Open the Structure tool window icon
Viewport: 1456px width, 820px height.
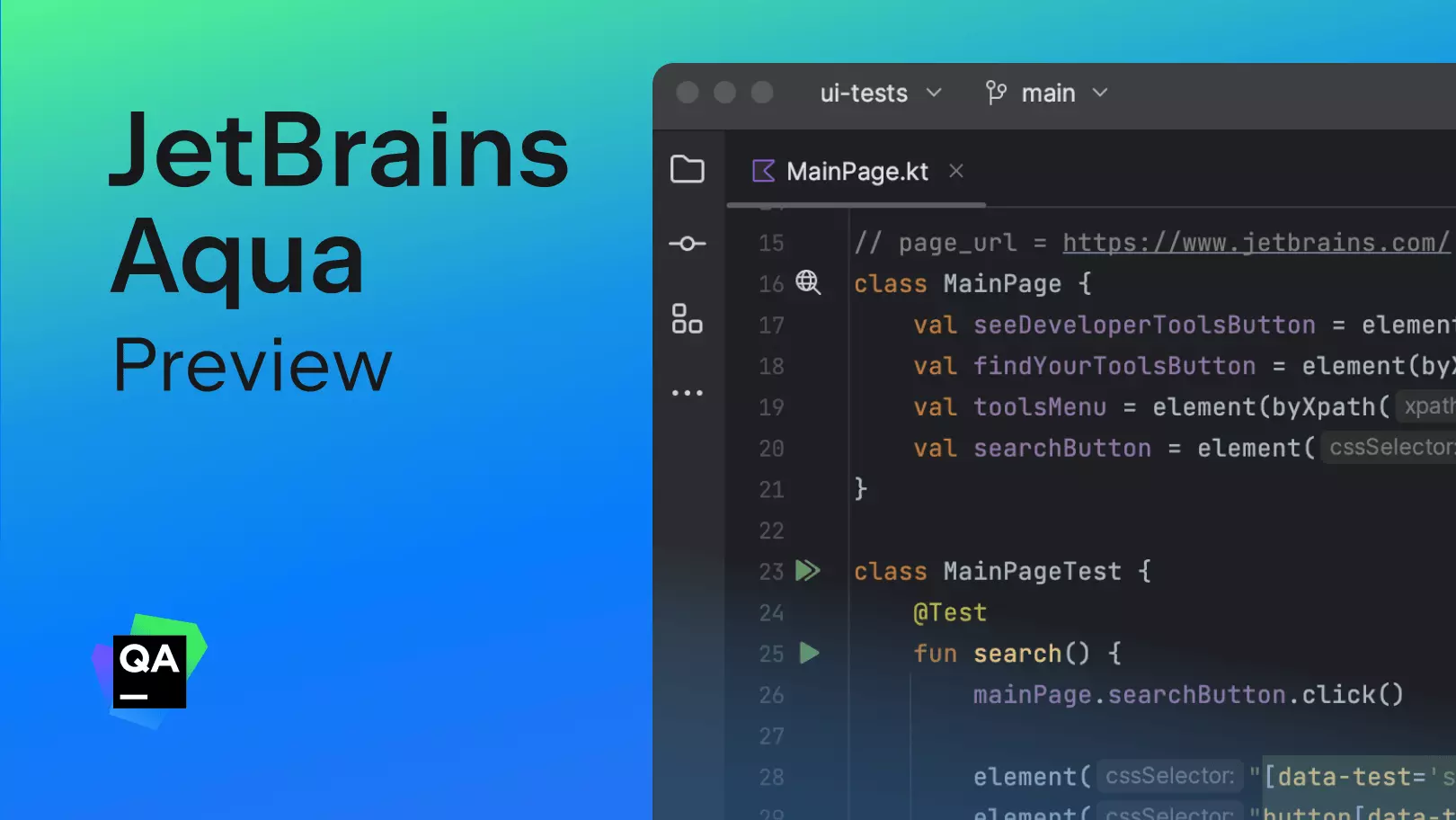point(688,318)
